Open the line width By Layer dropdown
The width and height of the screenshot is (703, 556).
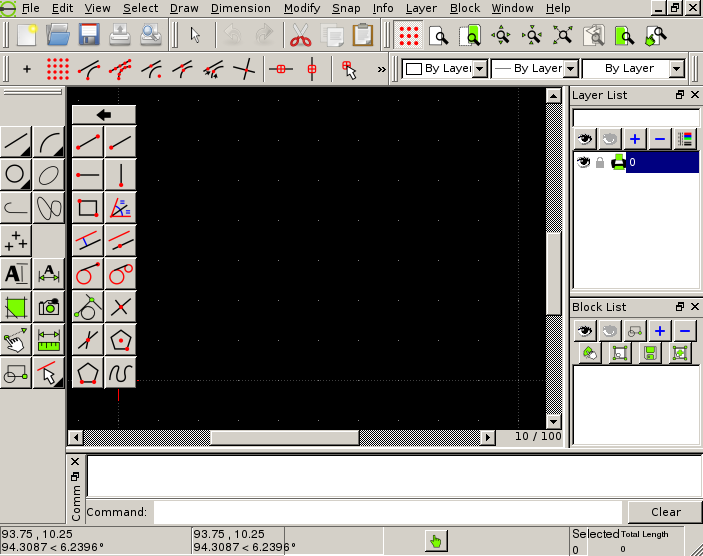click(x=534, y=69)
